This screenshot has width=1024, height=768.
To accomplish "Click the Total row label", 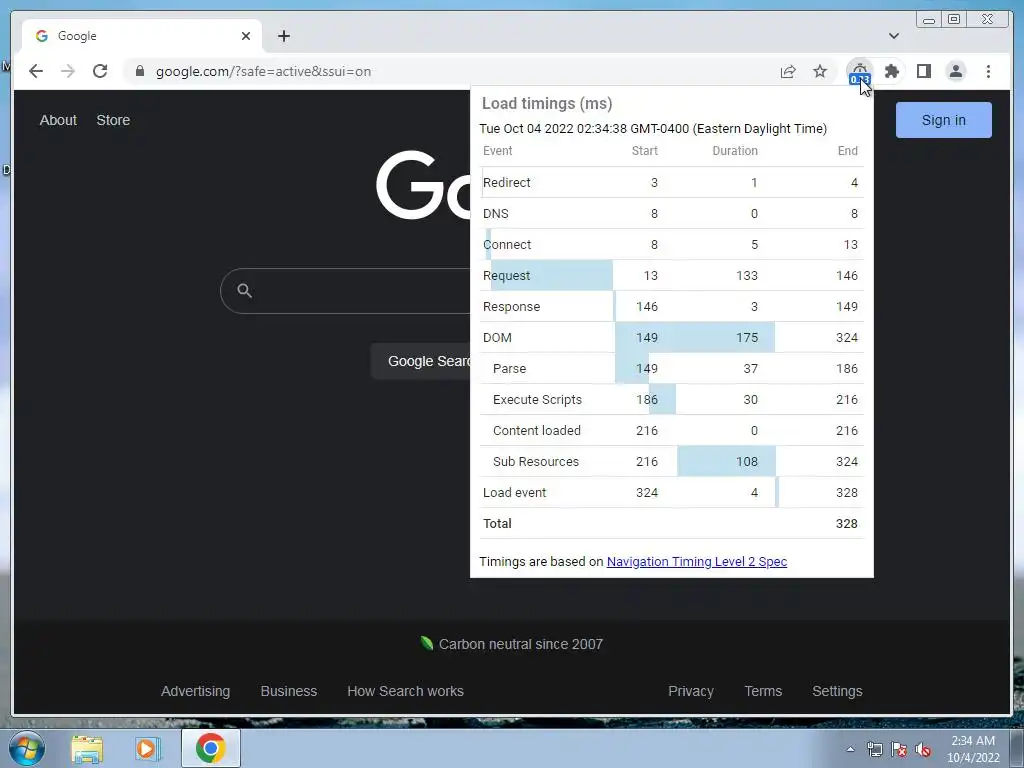I will pyautogui.click(x=498, y=524).
